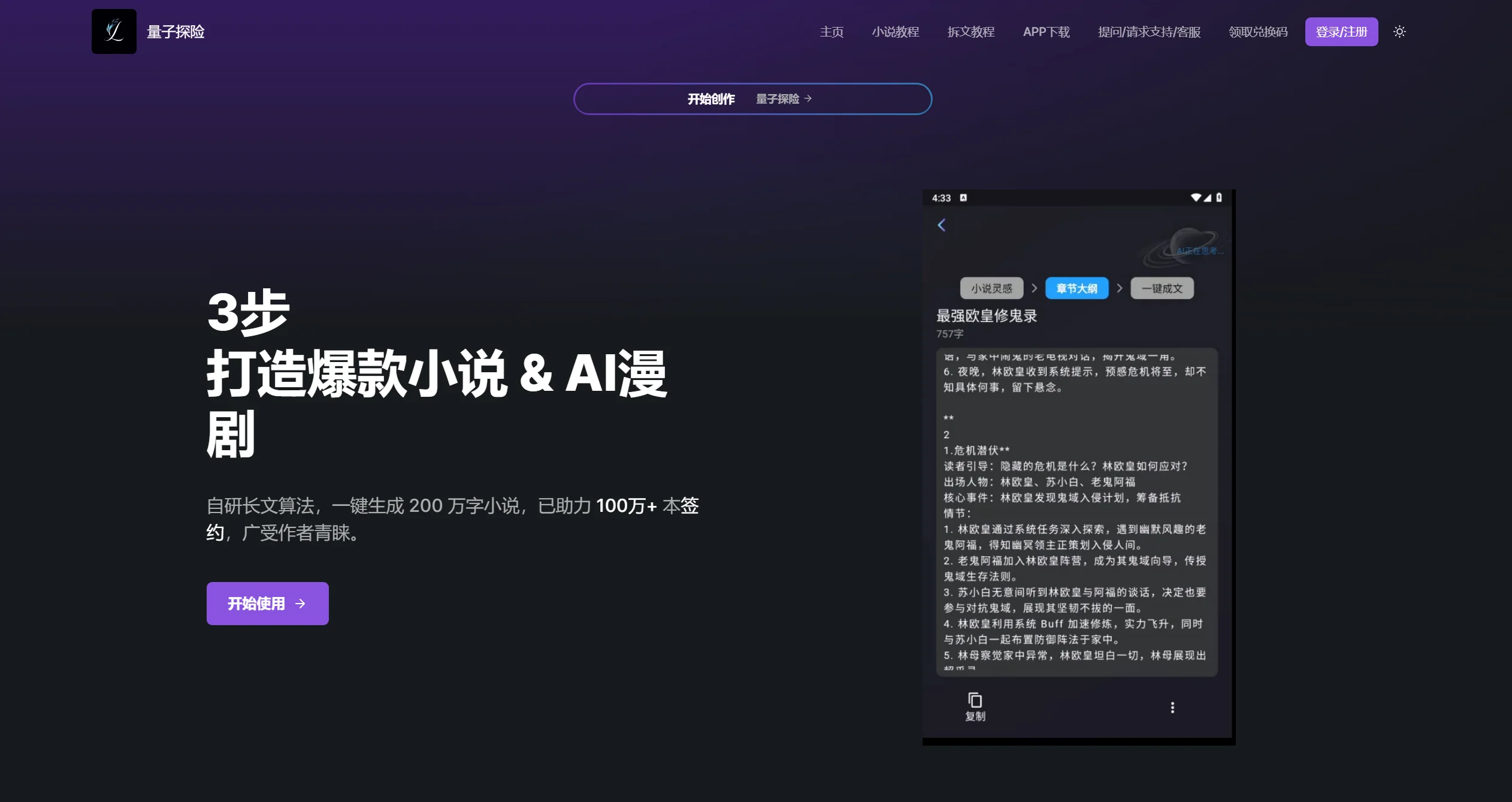Click the 量子探险 feather logo icon
Viewport: 1512px width, 802px height.
pyautogui.click(x=114, y=31)
